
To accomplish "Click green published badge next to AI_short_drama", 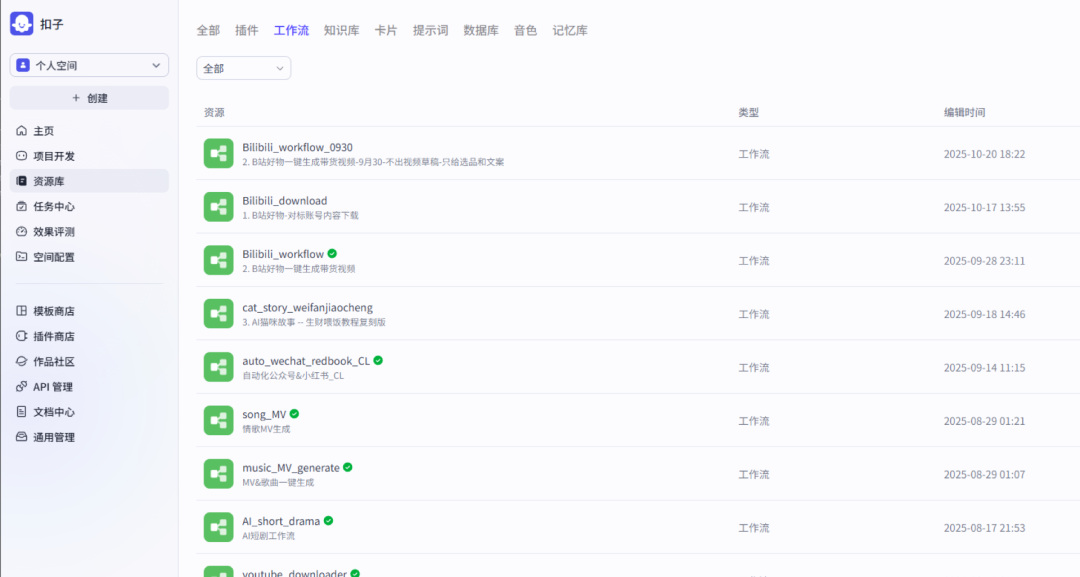I will tap(329, 521).
